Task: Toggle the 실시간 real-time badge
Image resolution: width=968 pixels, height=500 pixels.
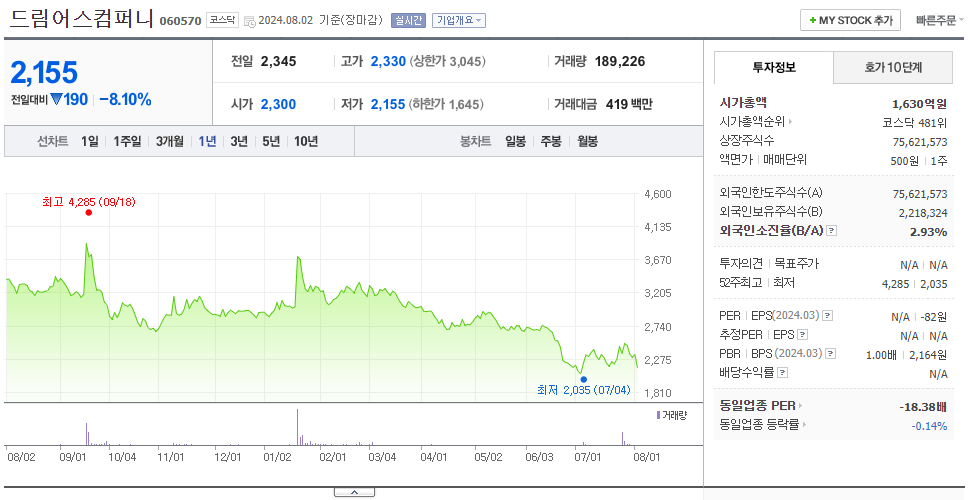Action: click(x=408, y=20)
